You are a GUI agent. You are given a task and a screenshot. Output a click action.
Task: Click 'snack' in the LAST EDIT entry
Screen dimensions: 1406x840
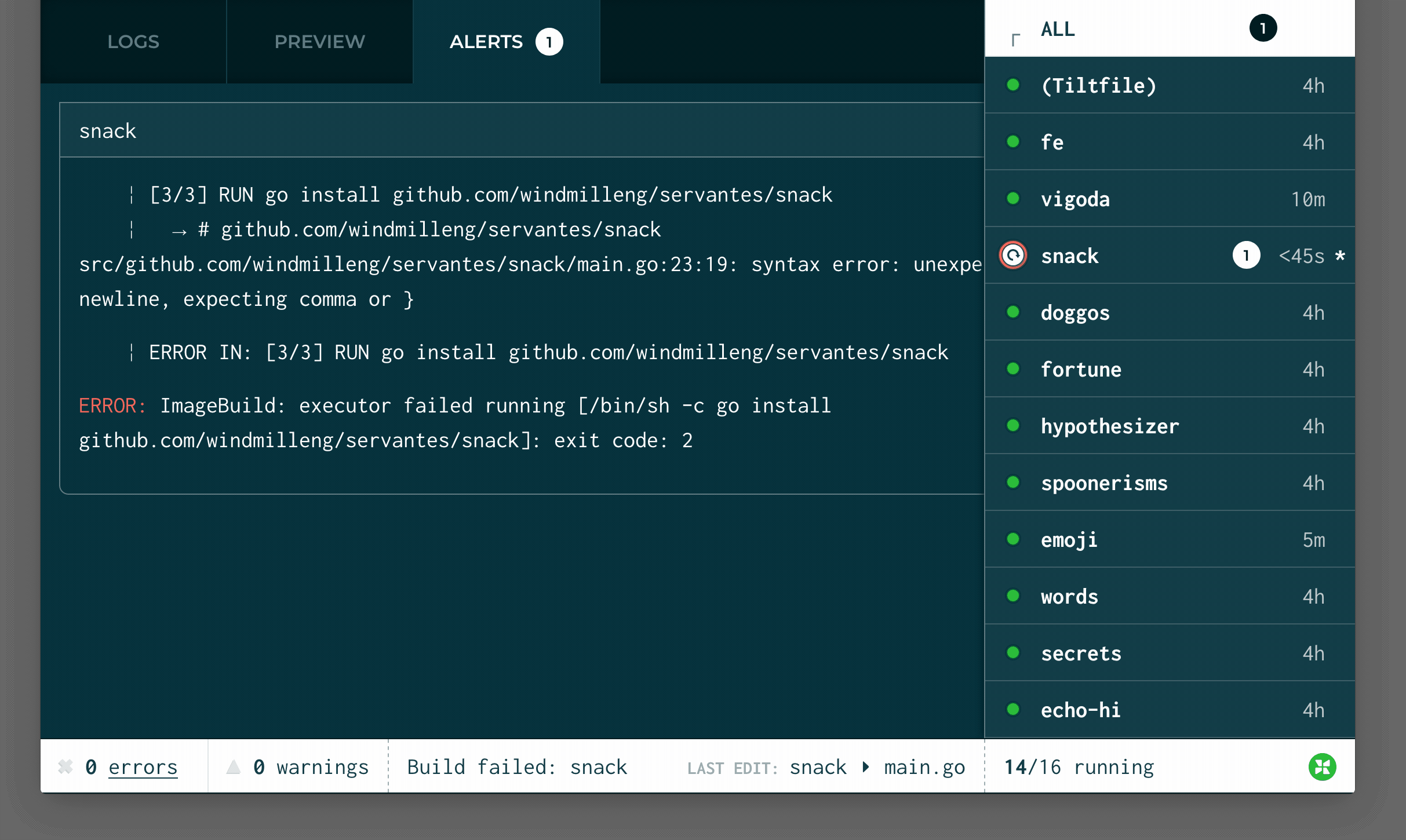(x=818, y=767)
